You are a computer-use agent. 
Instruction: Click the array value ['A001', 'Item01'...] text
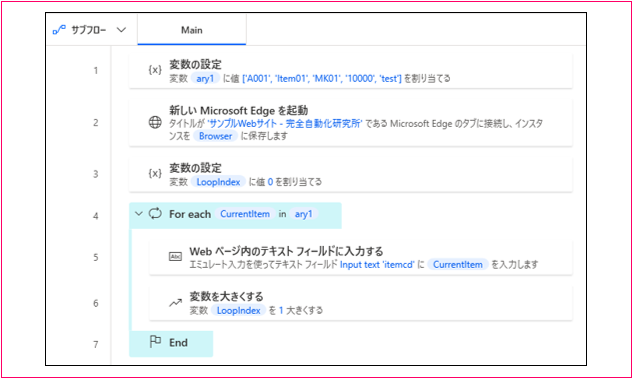click(322, 78)
